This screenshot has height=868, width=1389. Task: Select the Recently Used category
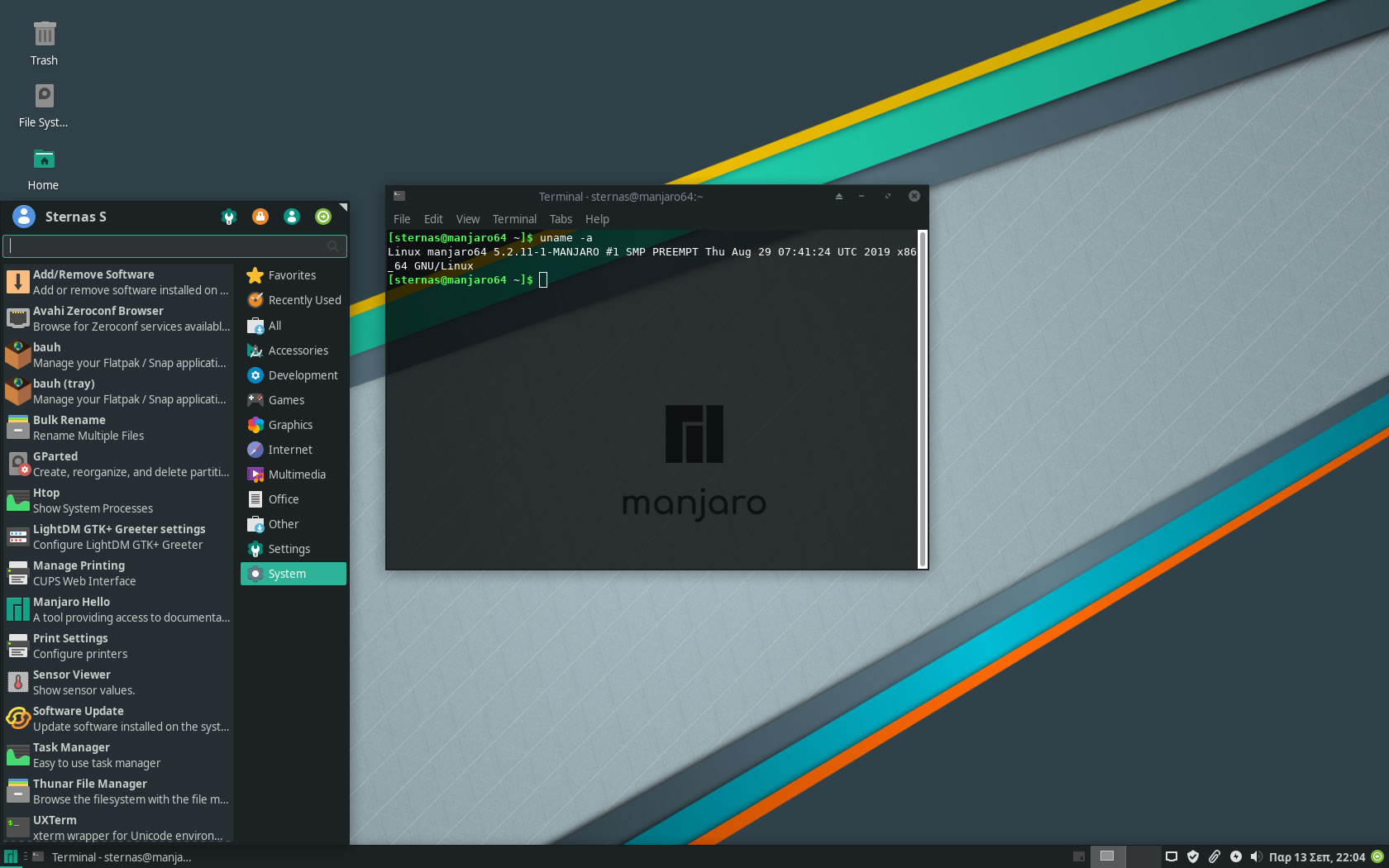click(294, 300)
